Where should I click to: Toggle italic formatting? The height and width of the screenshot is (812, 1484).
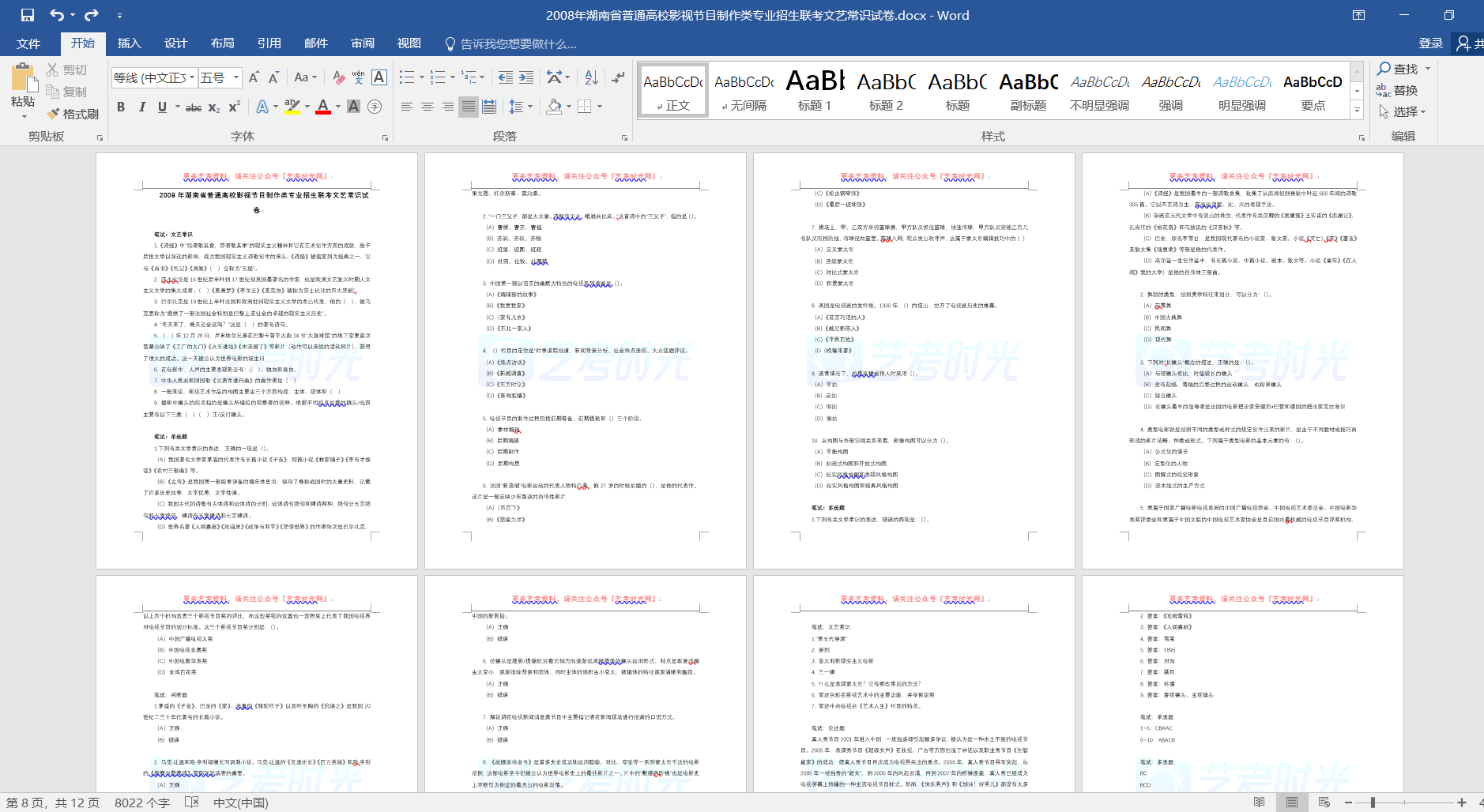(141, 107)
